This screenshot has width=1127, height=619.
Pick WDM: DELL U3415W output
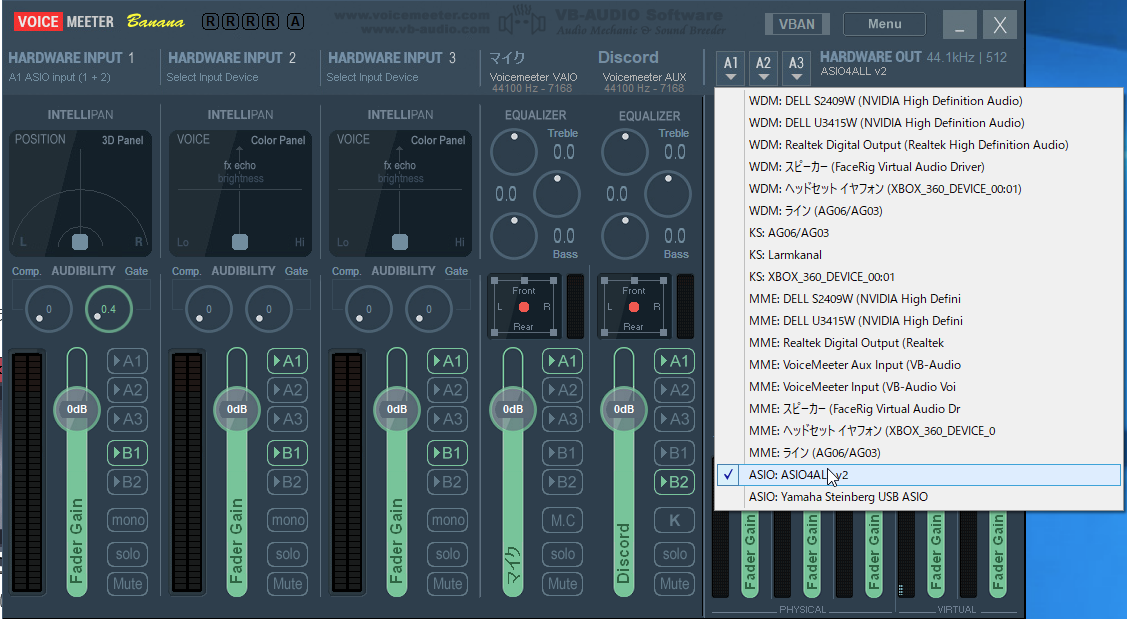(919, 123)
